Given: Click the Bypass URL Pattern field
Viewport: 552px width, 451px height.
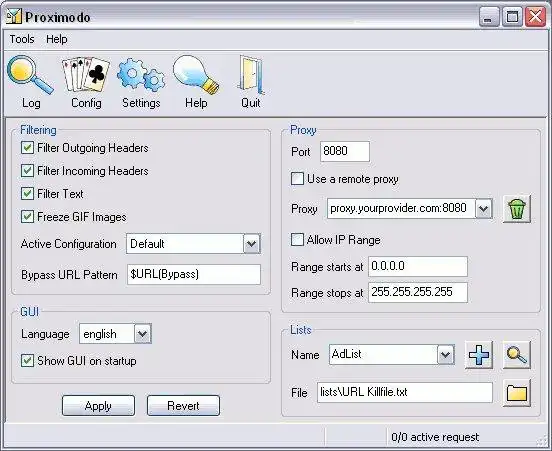Looking at the screenshot, I should pos(194,274).
